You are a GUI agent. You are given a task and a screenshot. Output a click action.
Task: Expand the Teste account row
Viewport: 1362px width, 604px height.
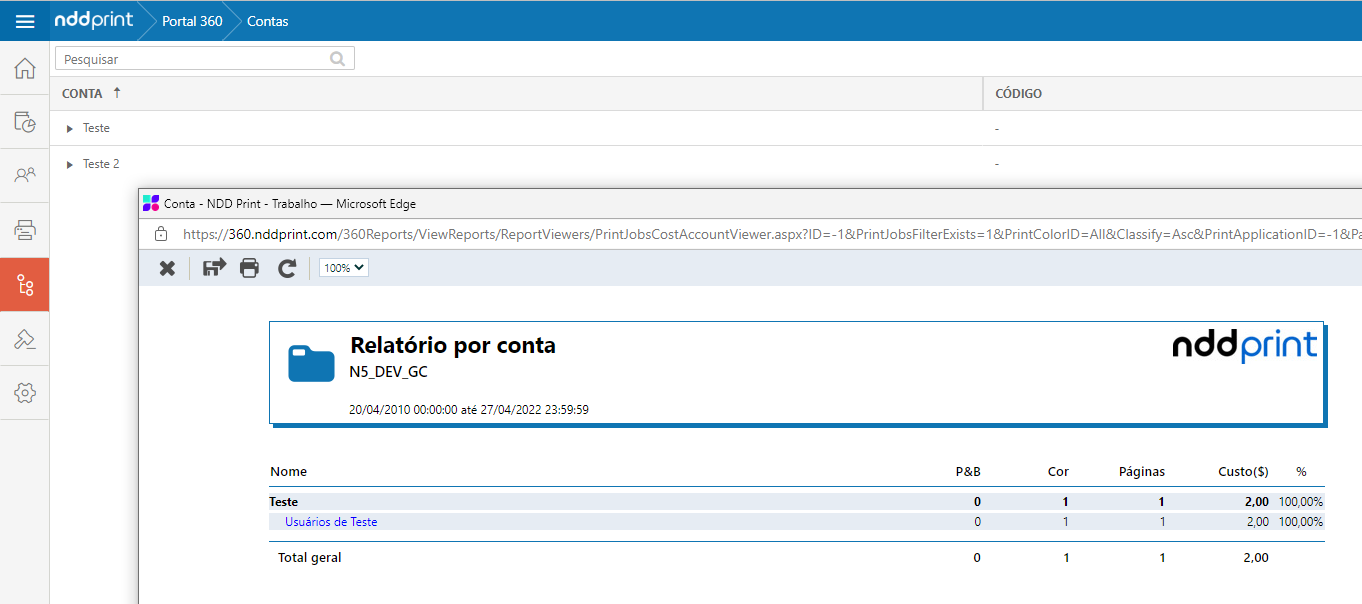(70, 128)
